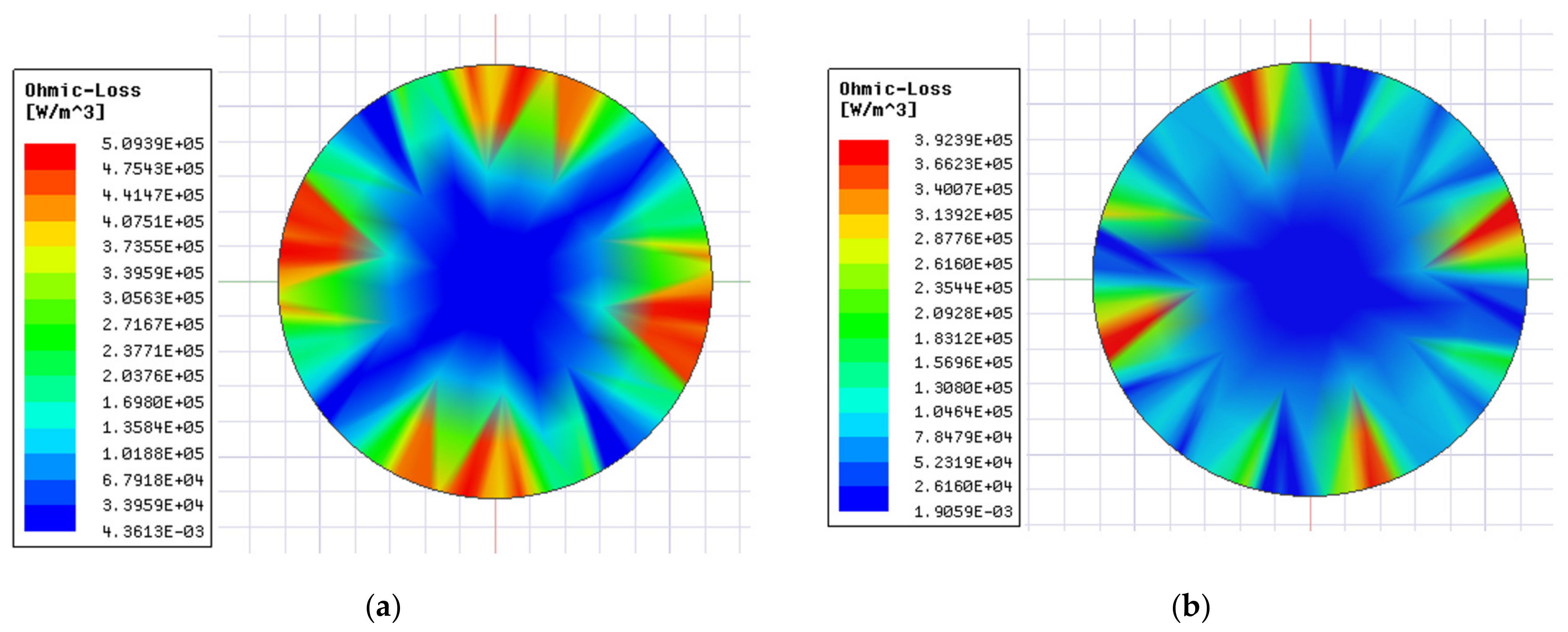Select the 2.0928E+05 value in right legend
The image size is (1568, 632).
(x=963, y=313)
